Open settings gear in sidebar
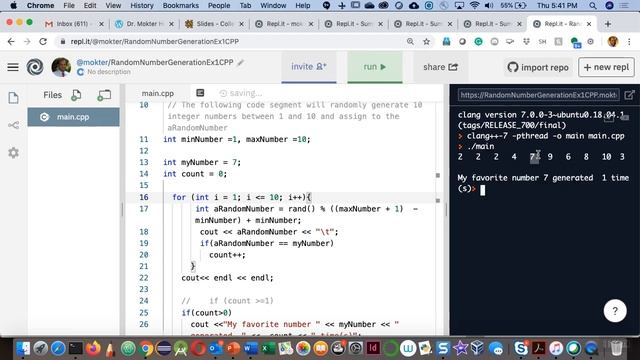Screen dimensions: 640x360 (13, 153)
